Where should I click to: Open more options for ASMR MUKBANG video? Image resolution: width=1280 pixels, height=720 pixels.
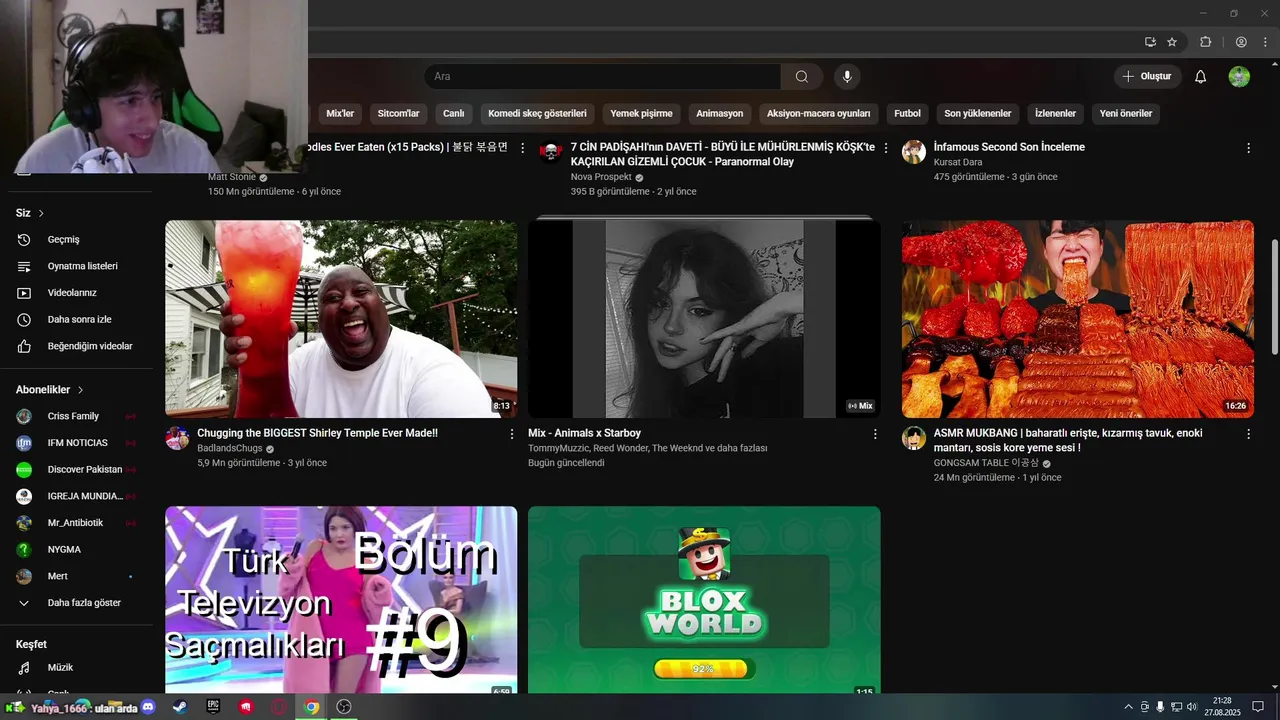tap(1248, 434)
